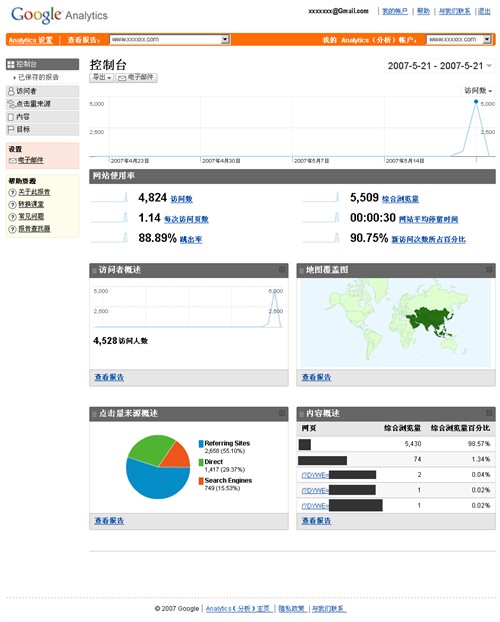Click the traffic sources pie chart
The image size is (500, 622).
[158, 467]
